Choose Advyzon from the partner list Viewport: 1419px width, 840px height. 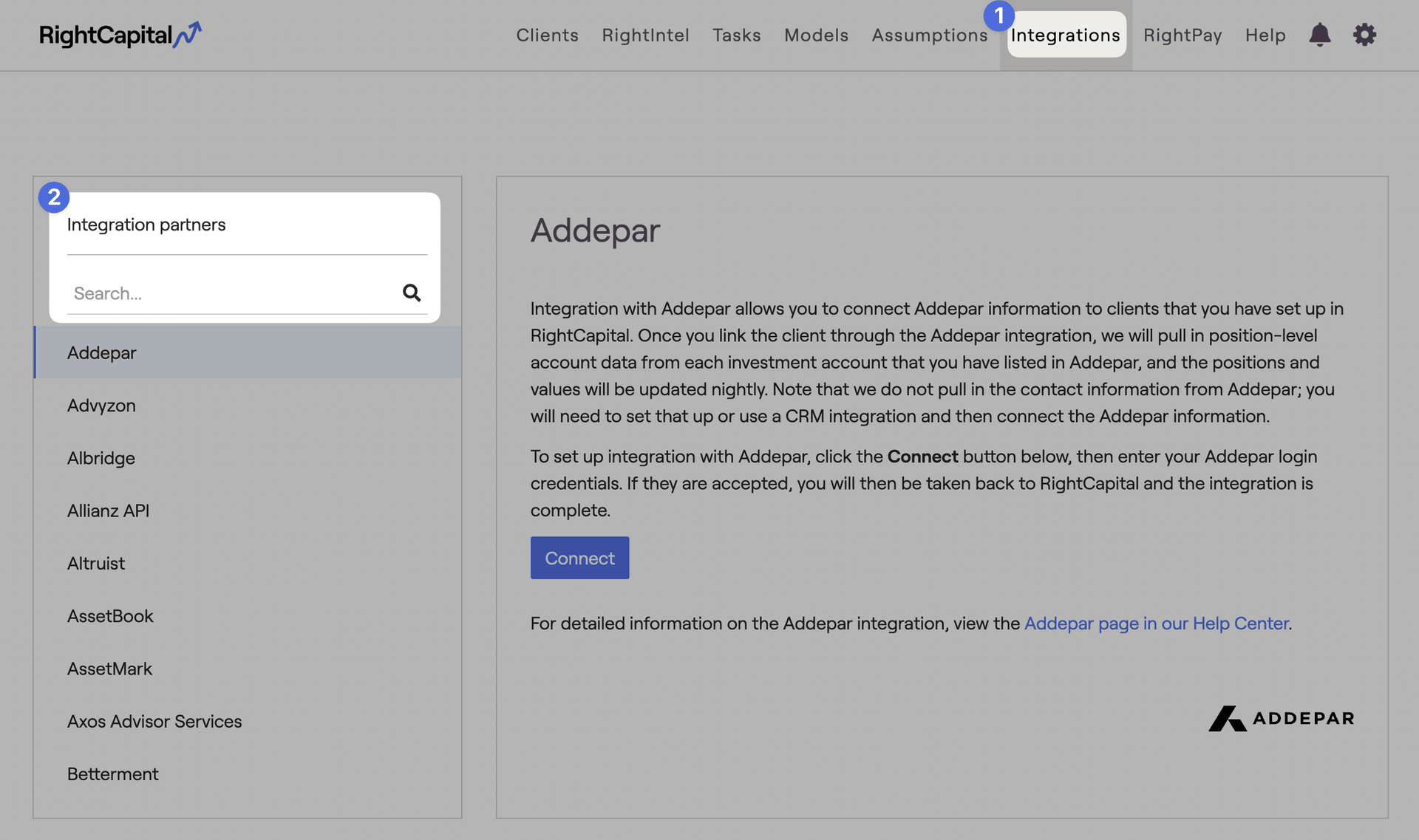[x=248, y=405]
